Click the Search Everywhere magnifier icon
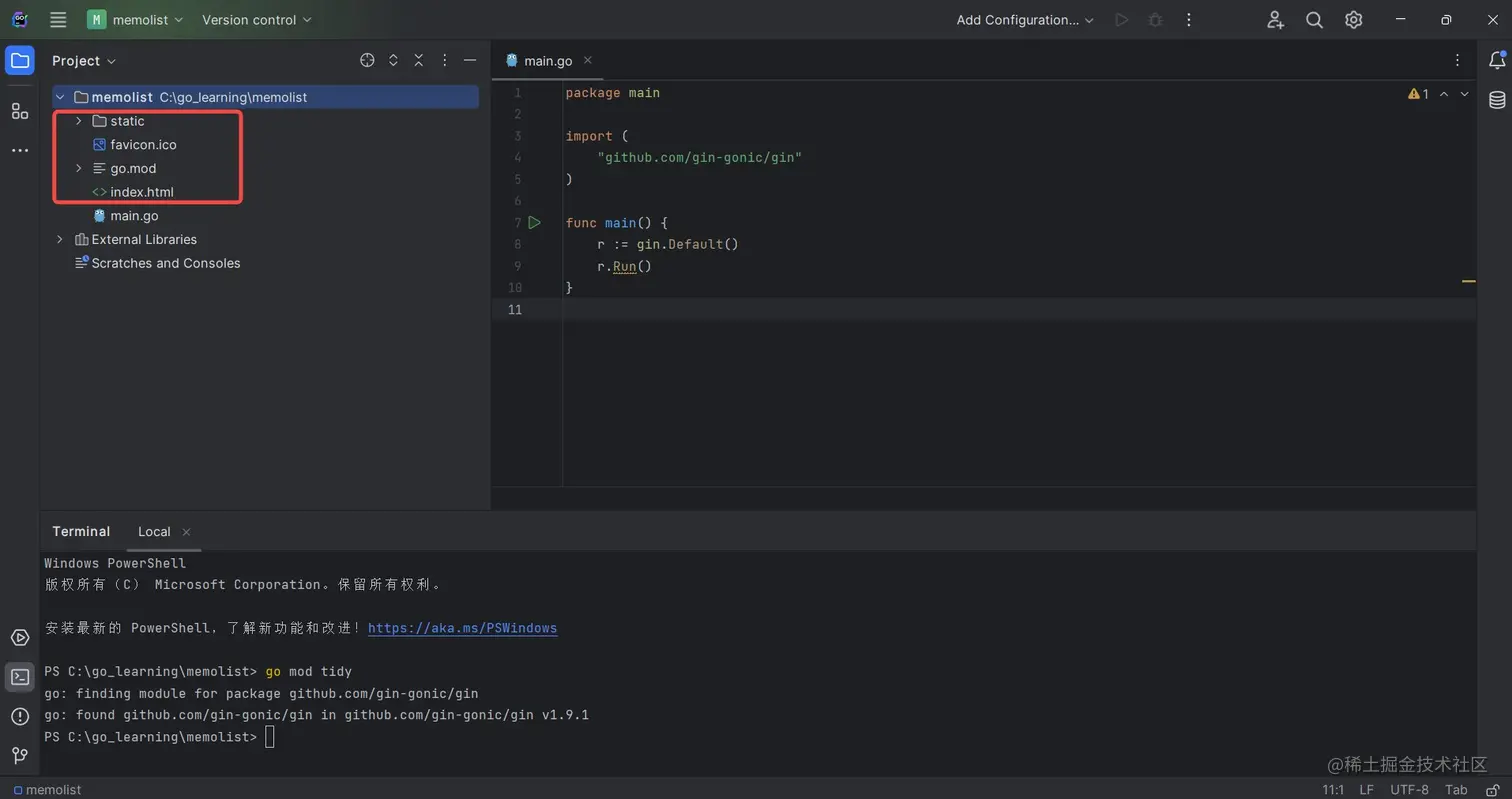The width and height of the screenshot is (1512, 799). coord(1315,20)
